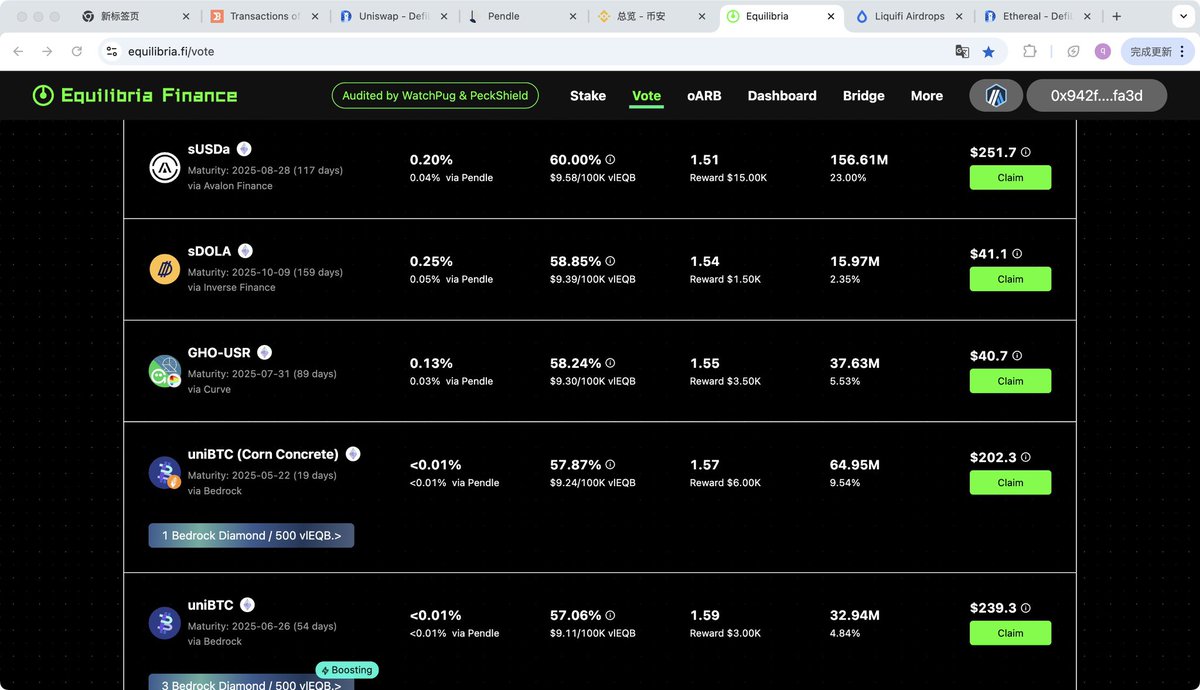Click info icon beside $239.3 reward

(x=1025, y=608)
